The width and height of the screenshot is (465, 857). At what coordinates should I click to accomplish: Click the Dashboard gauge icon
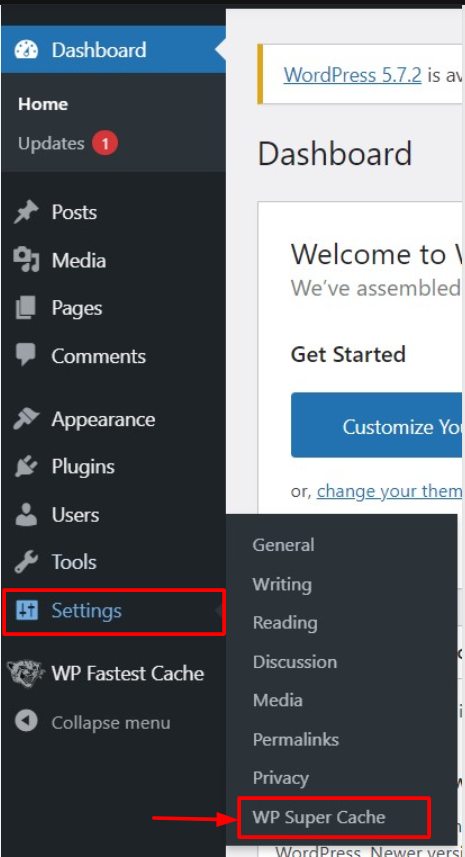pyautogui.click(x=26, y=50)
